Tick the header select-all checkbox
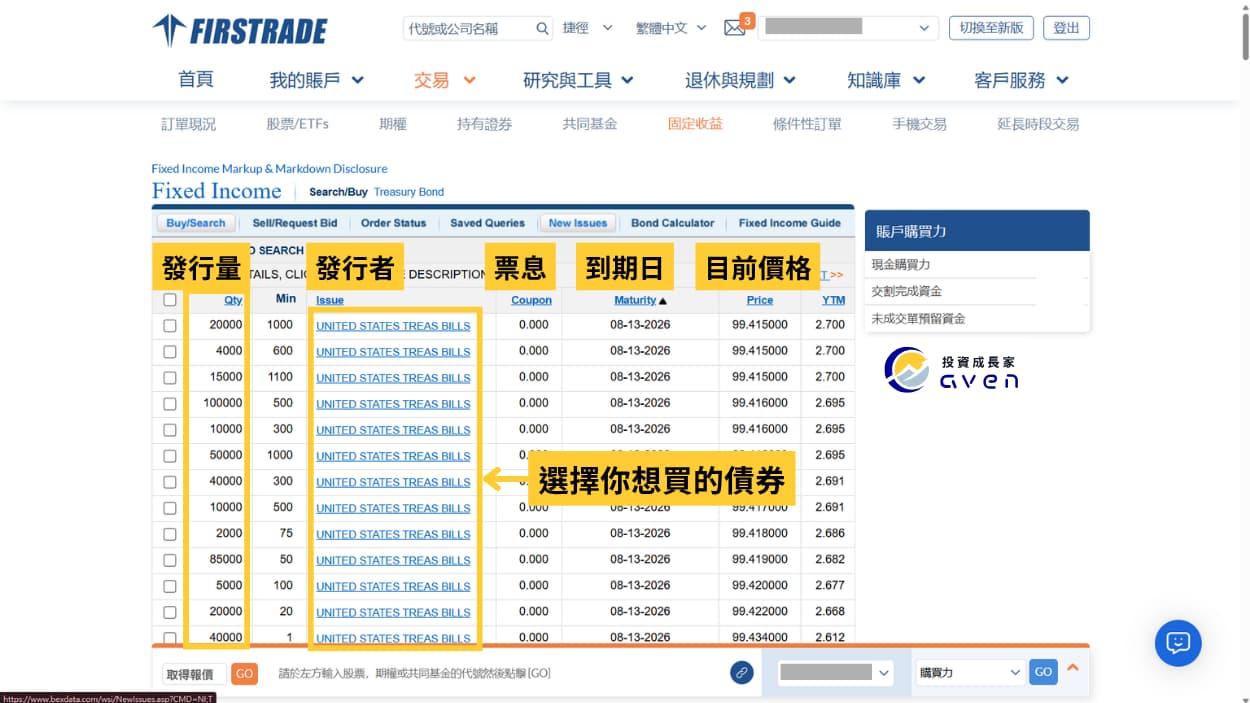Screen dimensions: 1250x703 pos(170,300)
